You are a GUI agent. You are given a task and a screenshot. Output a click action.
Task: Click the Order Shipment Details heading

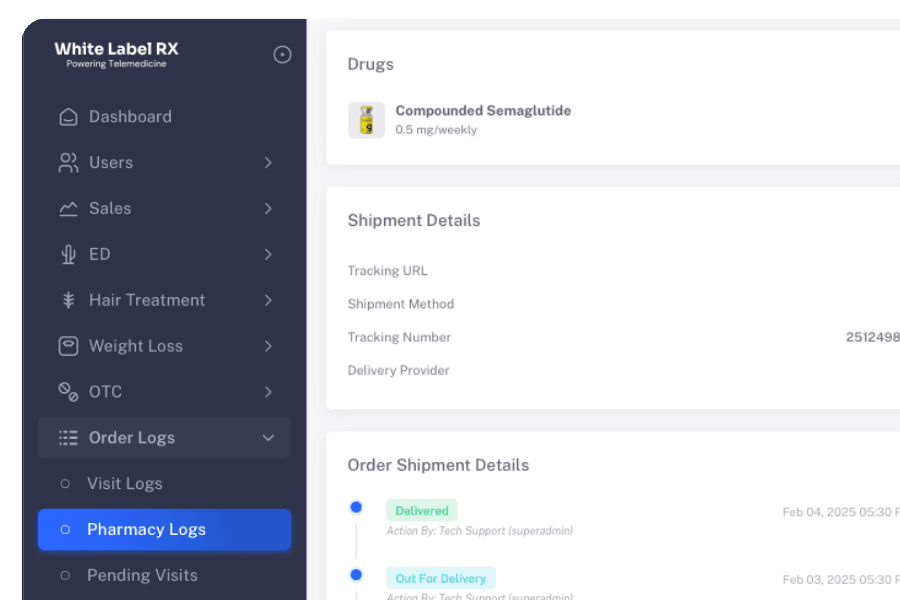tap(438, 465)
